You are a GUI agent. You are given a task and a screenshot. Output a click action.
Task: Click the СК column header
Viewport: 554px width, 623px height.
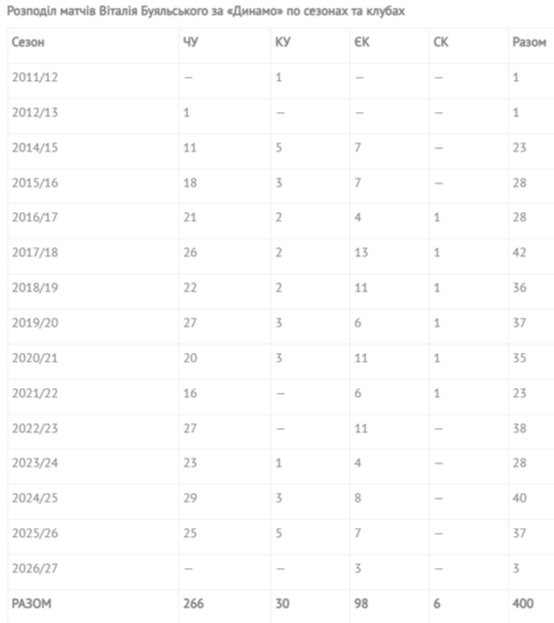click(x=441, y=42)
